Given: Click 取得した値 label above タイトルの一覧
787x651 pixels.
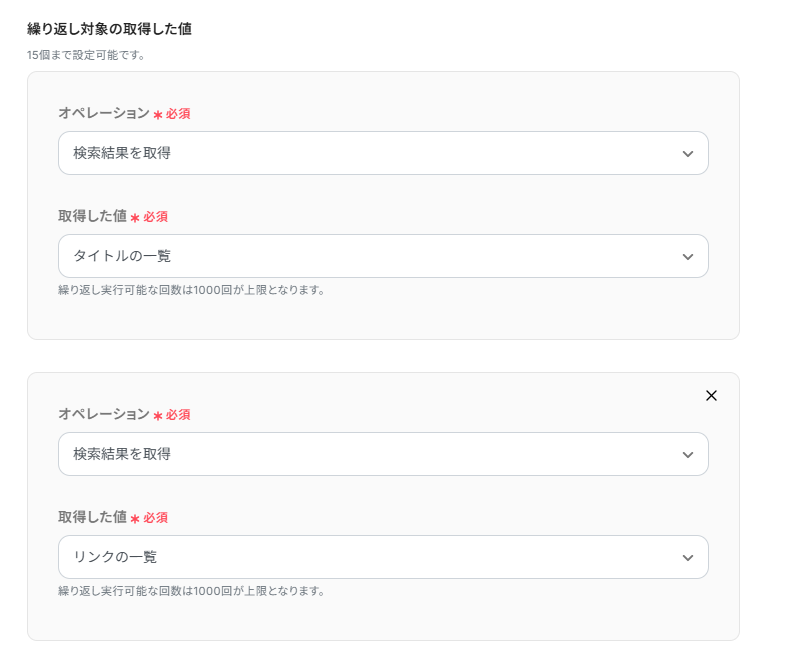Looking at the screenshot, I should click(x=92, y=216).
